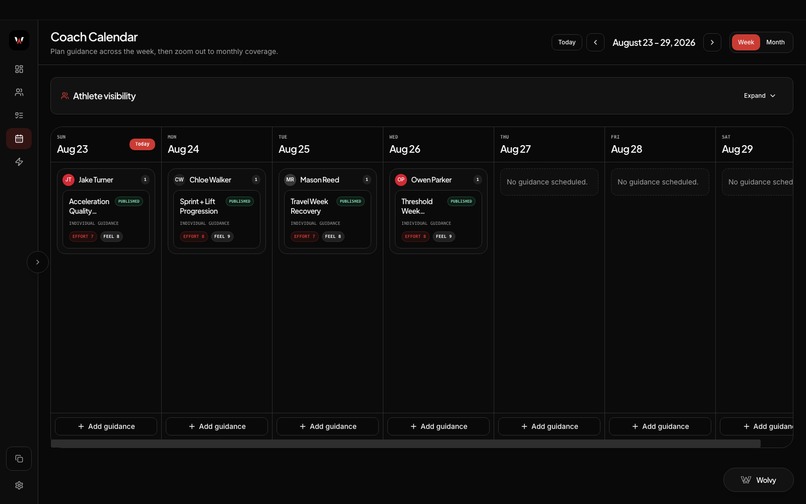Click the Wolvy logo in the sidebar
Viewport: 806px width, 504px height.
(19, 40)
